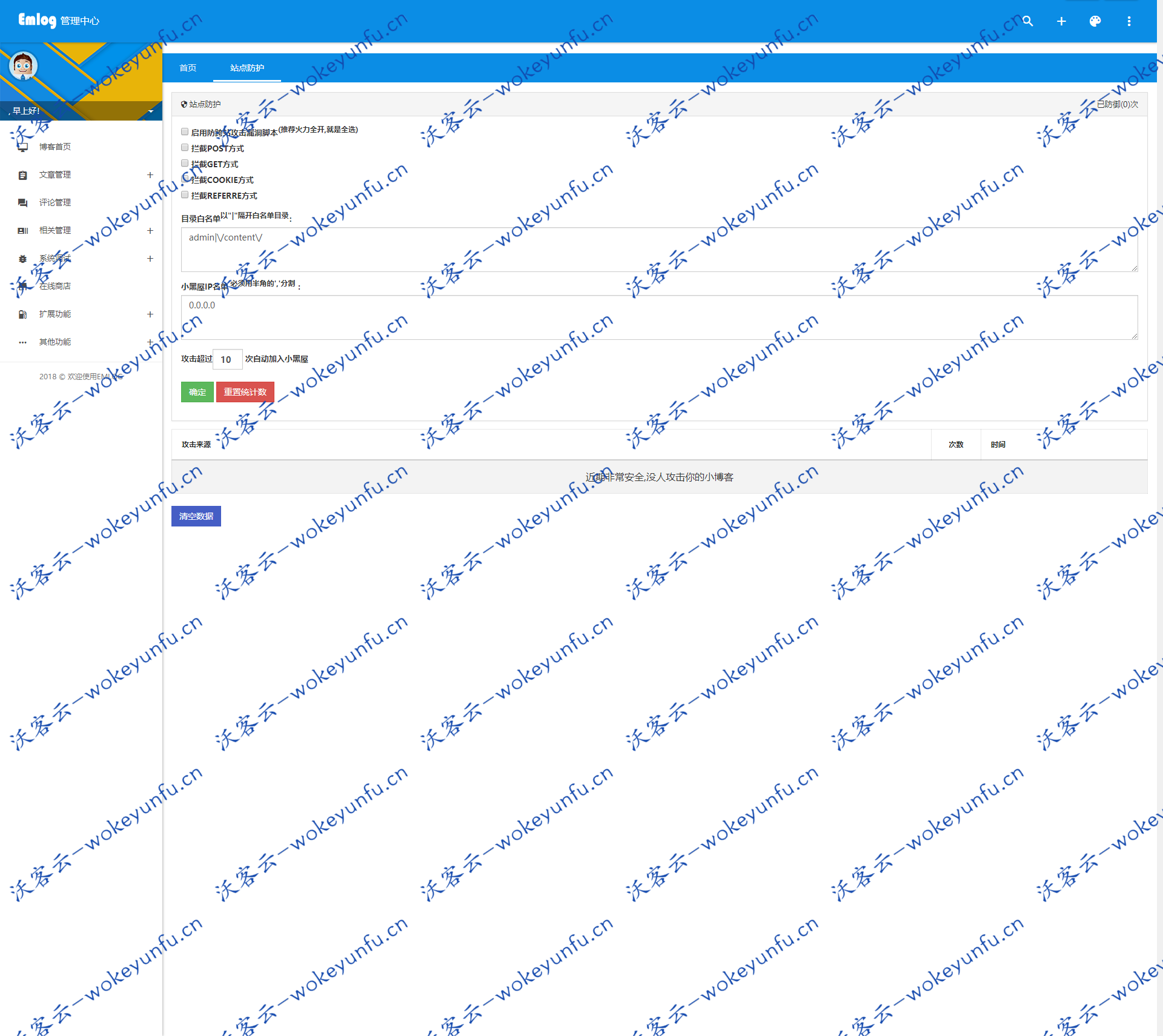Click the icon beside 扩展功能
This screenshot has width=1163, height=1036.
coord(22,314)
